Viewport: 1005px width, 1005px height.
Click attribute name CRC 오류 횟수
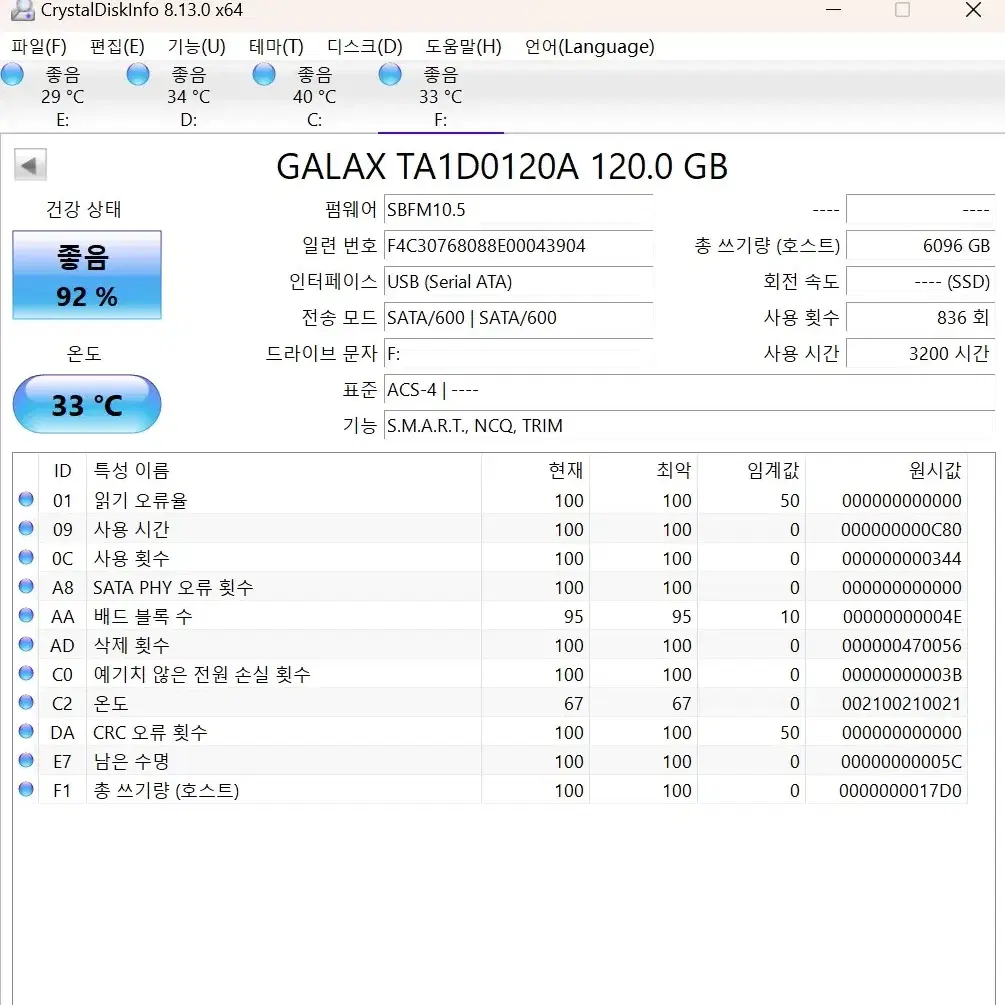(150, 733)
